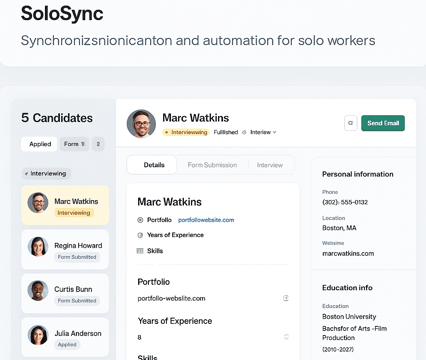Select the filter tab labeled 2
426x360 pixels.
pyautogui.click(x=98, y=144)
